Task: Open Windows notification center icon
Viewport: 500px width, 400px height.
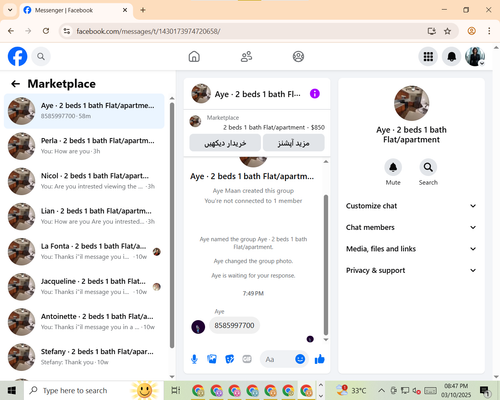Action: tap(485, 391)
